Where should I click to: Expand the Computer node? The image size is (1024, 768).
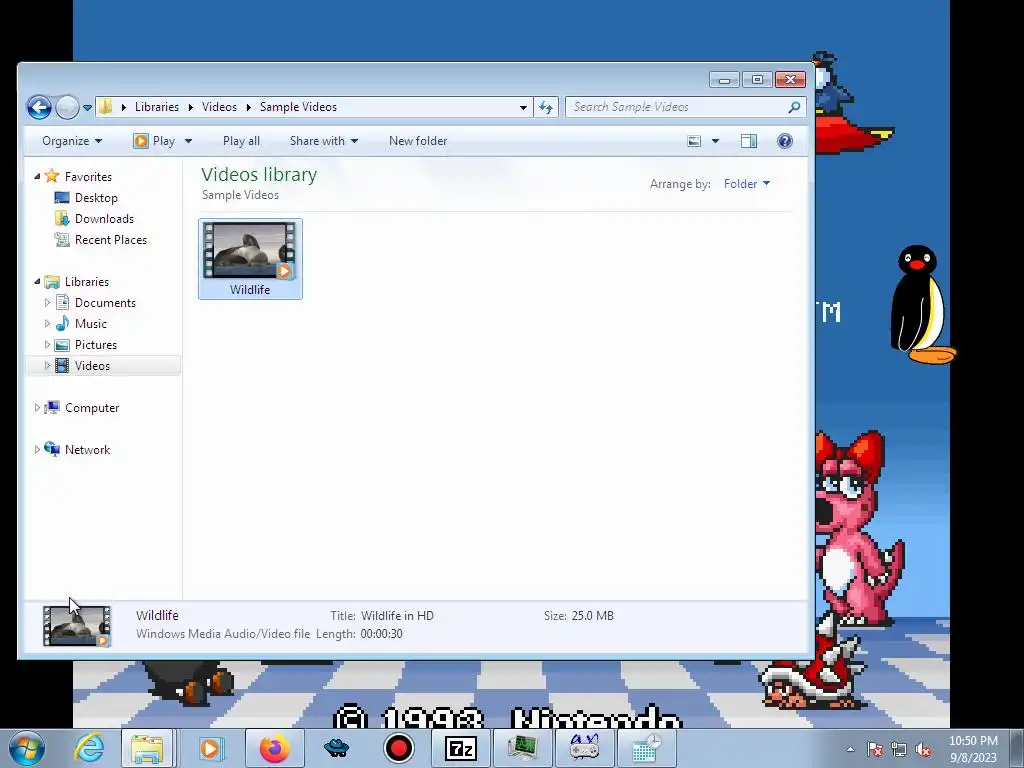pyautogui.click(x=37, y=408)
